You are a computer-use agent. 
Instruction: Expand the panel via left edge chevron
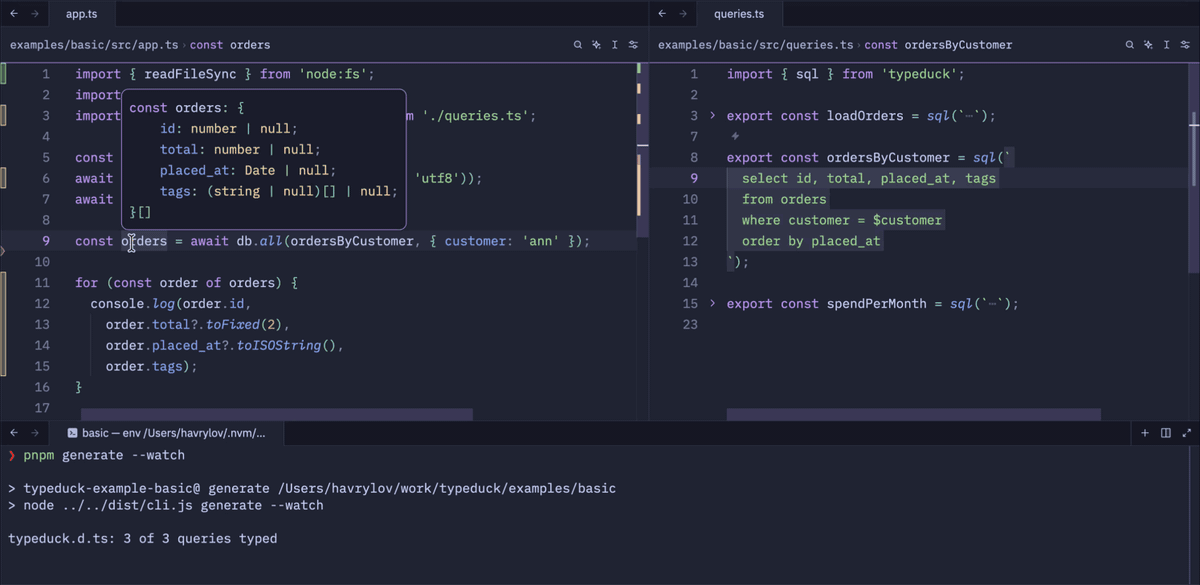point(3,251)
